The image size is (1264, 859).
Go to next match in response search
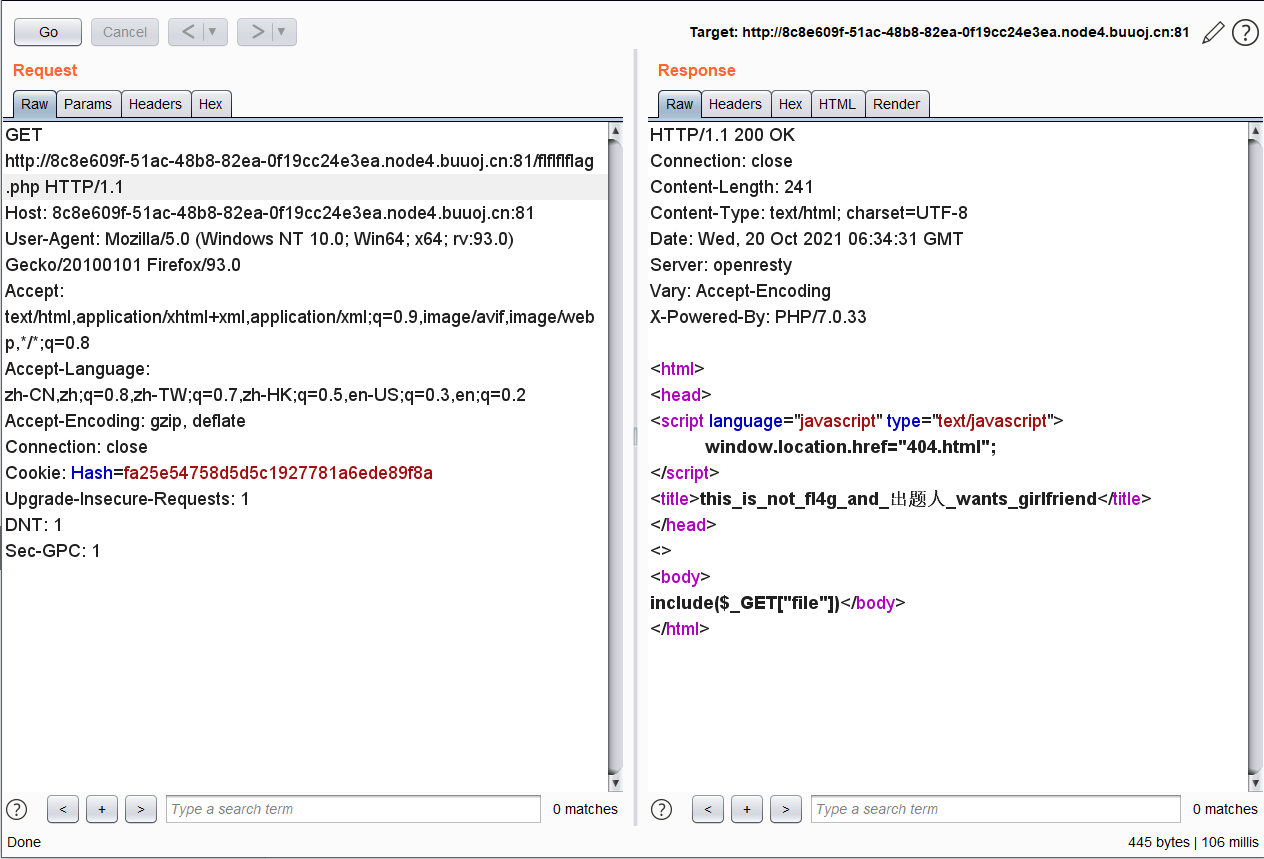click(786, 809)
